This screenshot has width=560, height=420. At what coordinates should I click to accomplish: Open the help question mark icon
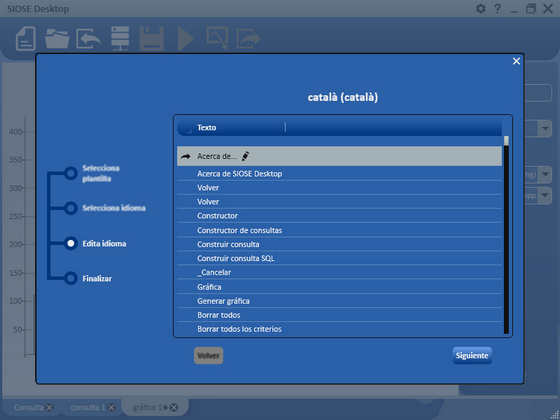coord(498,9)
